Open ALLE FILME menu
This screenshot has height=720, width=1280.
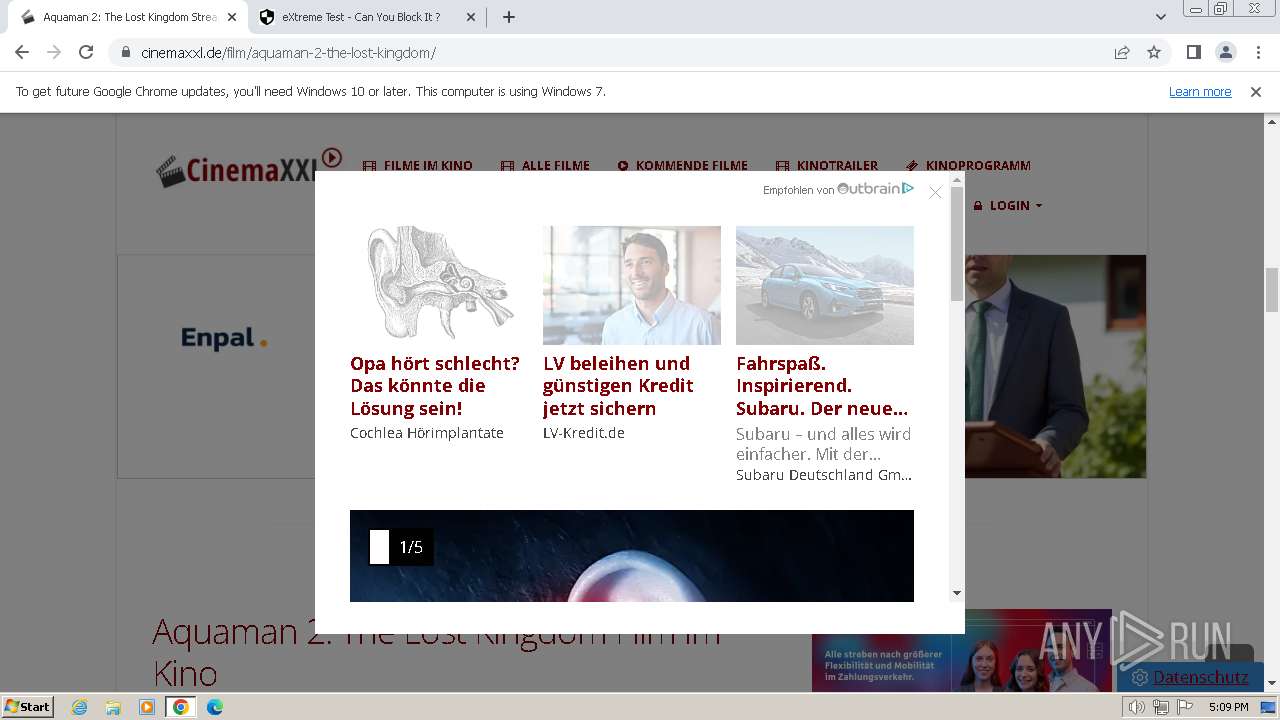click(x=545, y=166)
